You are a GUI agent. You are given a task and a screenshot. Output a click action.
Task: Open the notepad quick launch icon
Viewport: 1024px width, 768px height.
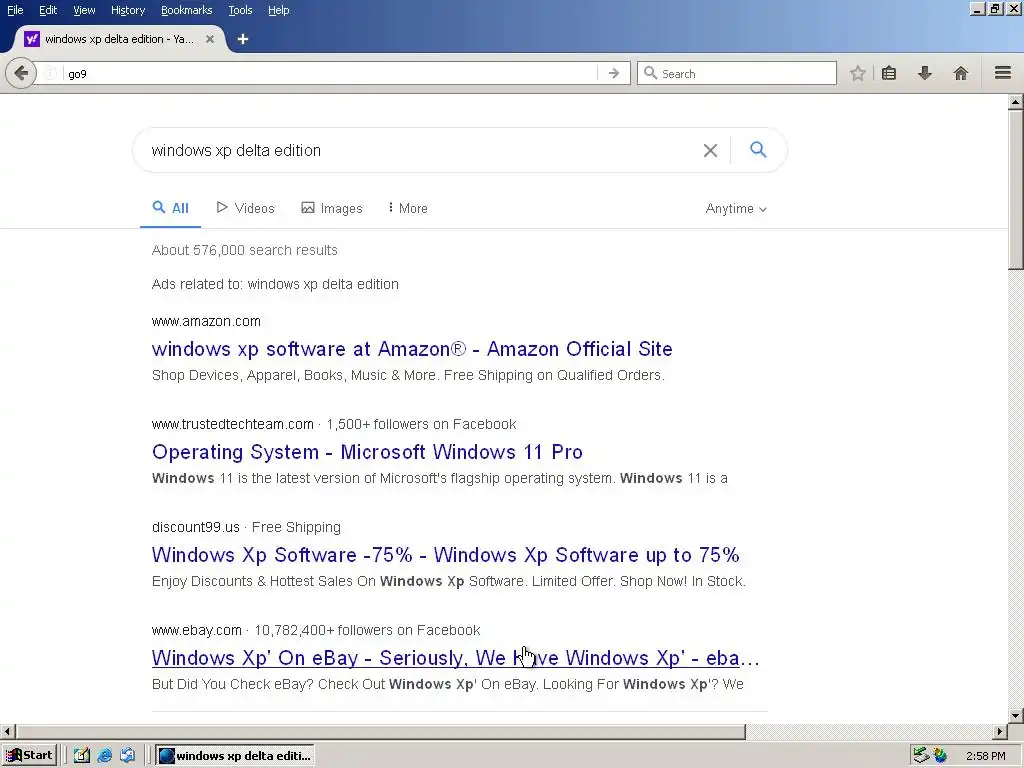pos(81,756)
